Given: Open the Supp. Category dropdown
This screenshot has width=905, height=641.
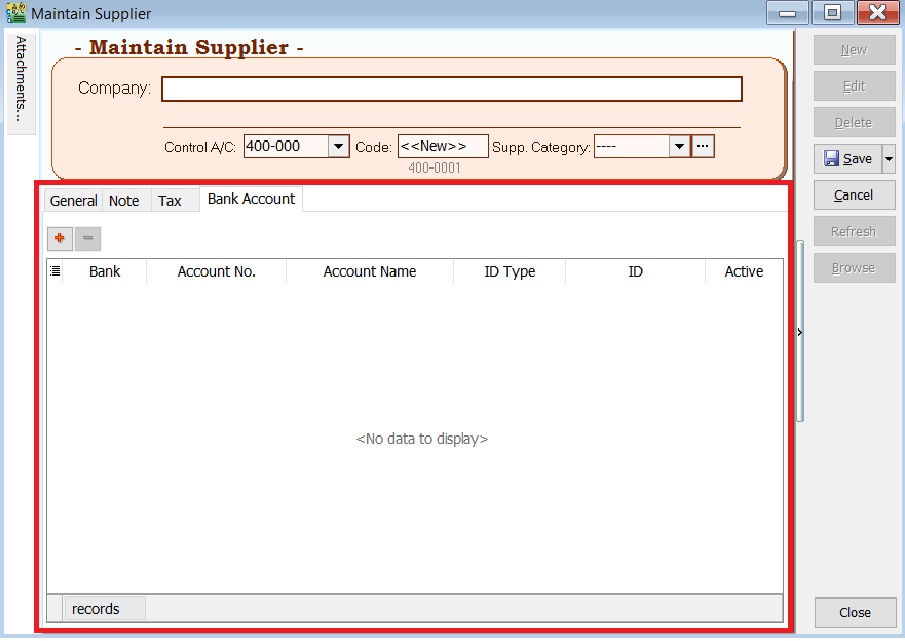Looking at the screenshot, I should [x=679, y=146].
